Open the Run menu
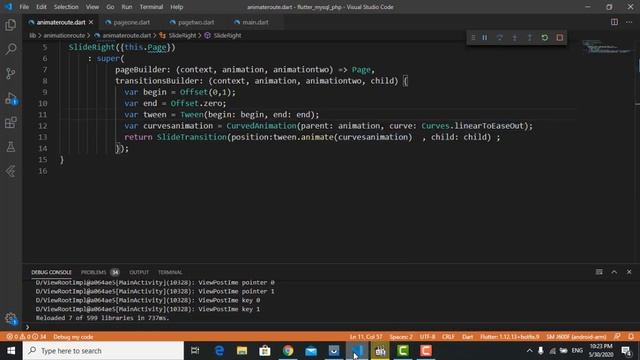This screenshot has width=640, height=360. point(127,7)
